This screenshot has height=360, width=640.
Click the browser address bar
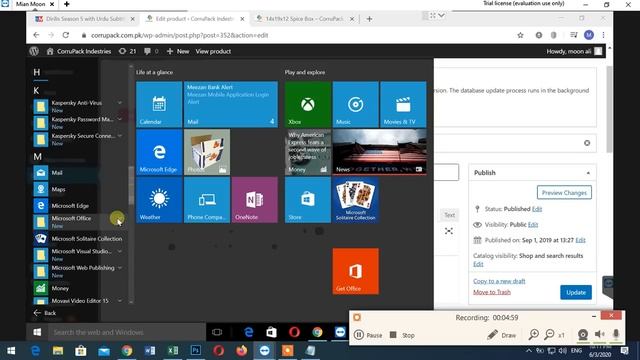[x=294, y=35]
